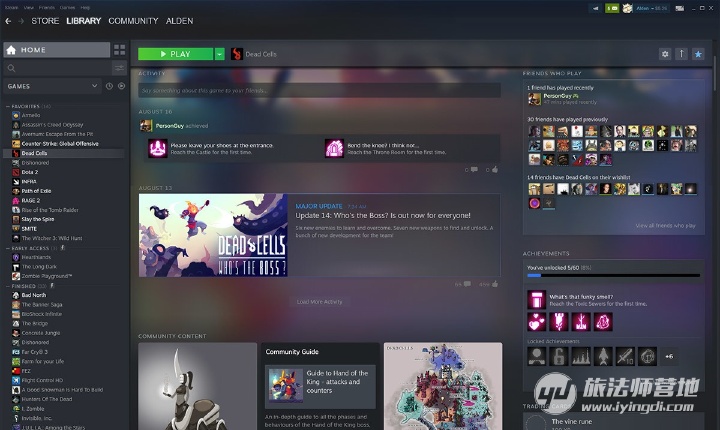Click the activity status text field

(319, 90)
